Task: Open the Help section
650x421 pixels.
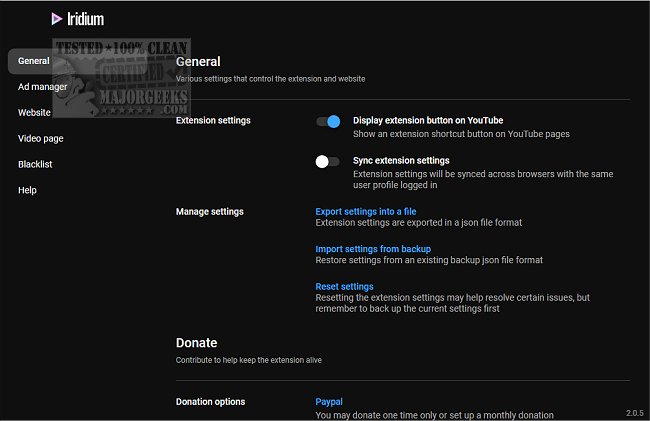Action: 27,190
